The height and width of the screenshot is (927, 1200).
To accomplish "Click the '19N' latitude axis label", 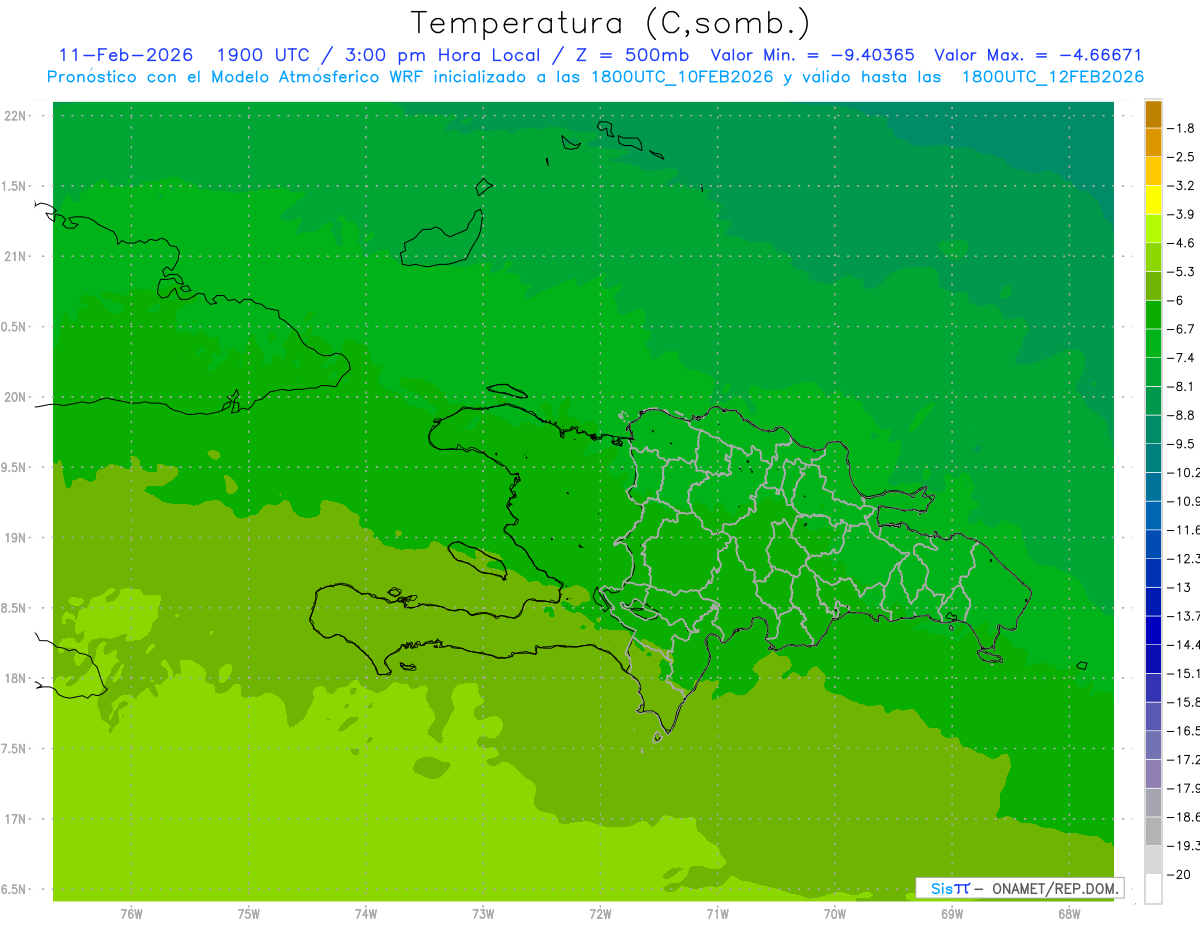I will 17,538.
